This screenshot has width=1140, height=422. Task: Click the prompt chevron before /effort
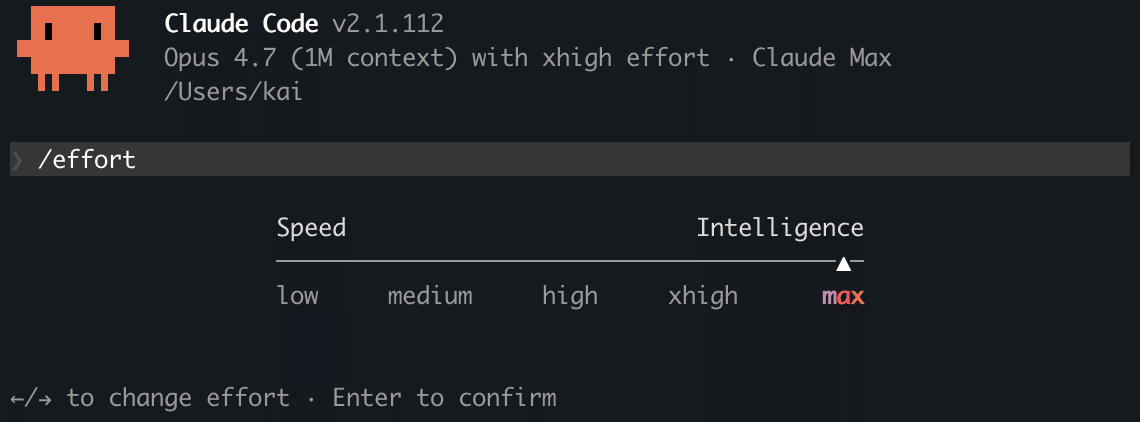tap(17, 159)
